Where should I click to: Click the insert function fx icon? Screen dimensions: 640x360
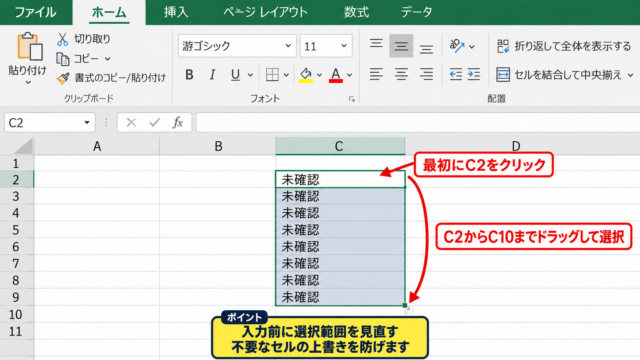(178, 122)
